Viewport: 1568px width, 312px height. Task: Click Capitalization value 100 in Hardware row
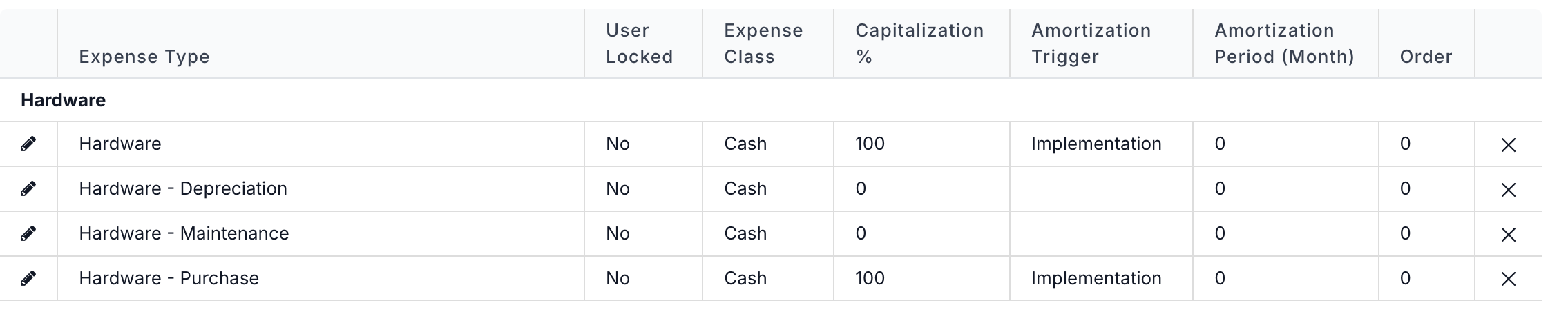click(870, 144)
